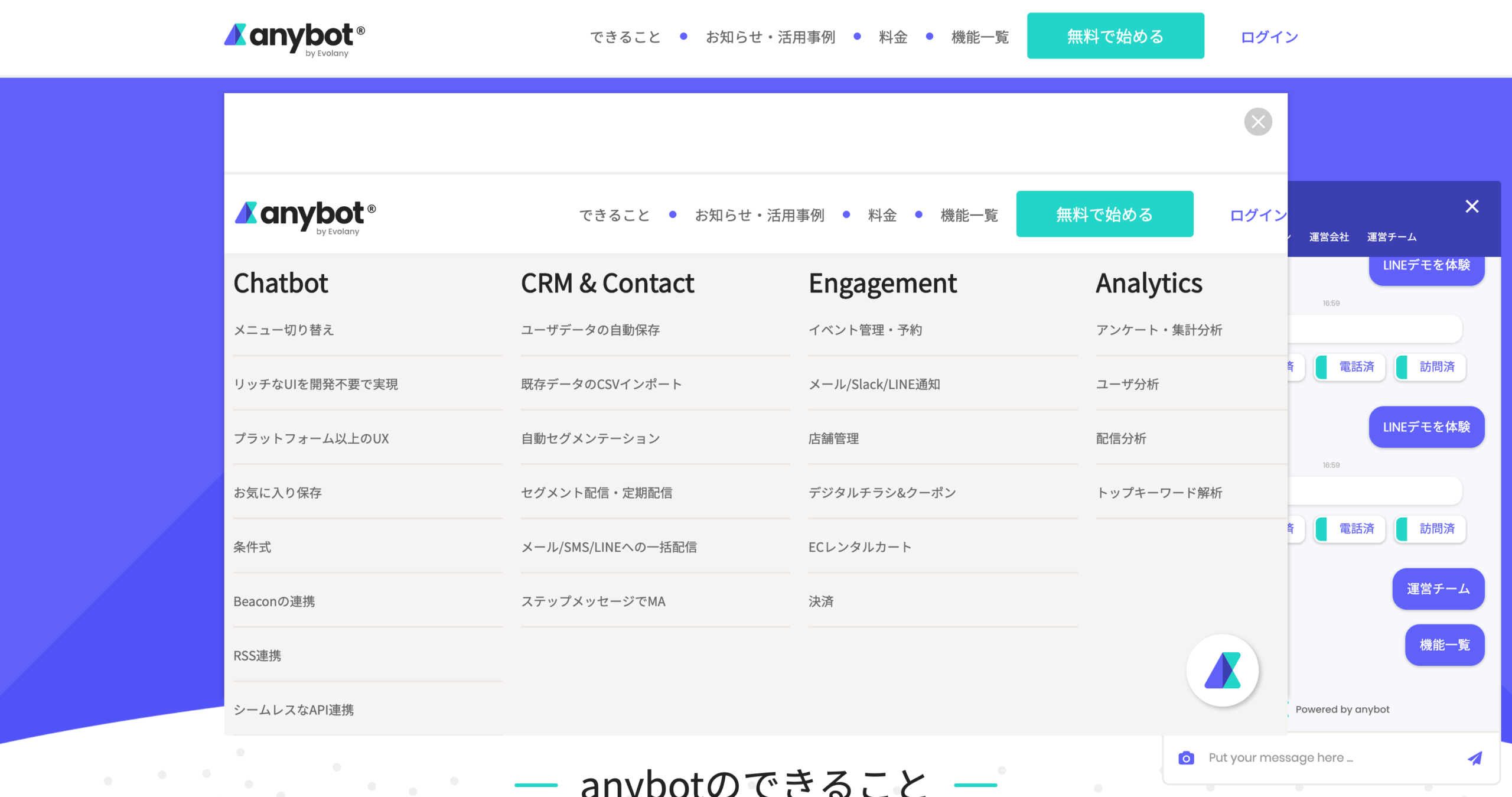Click the anybot logo in the top header
Image resolution: width=1512 pixels, height=797 pixels.
(x=294, y=40)
